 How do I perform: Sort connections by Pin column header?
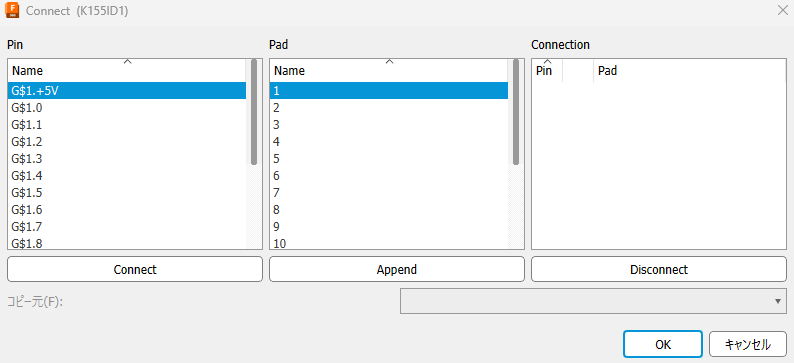(x=547, y=70)
